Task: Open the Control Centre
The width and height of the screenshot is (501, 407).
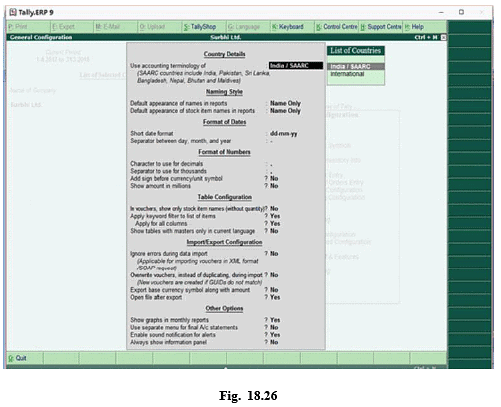Action: (x=336, y=27)
